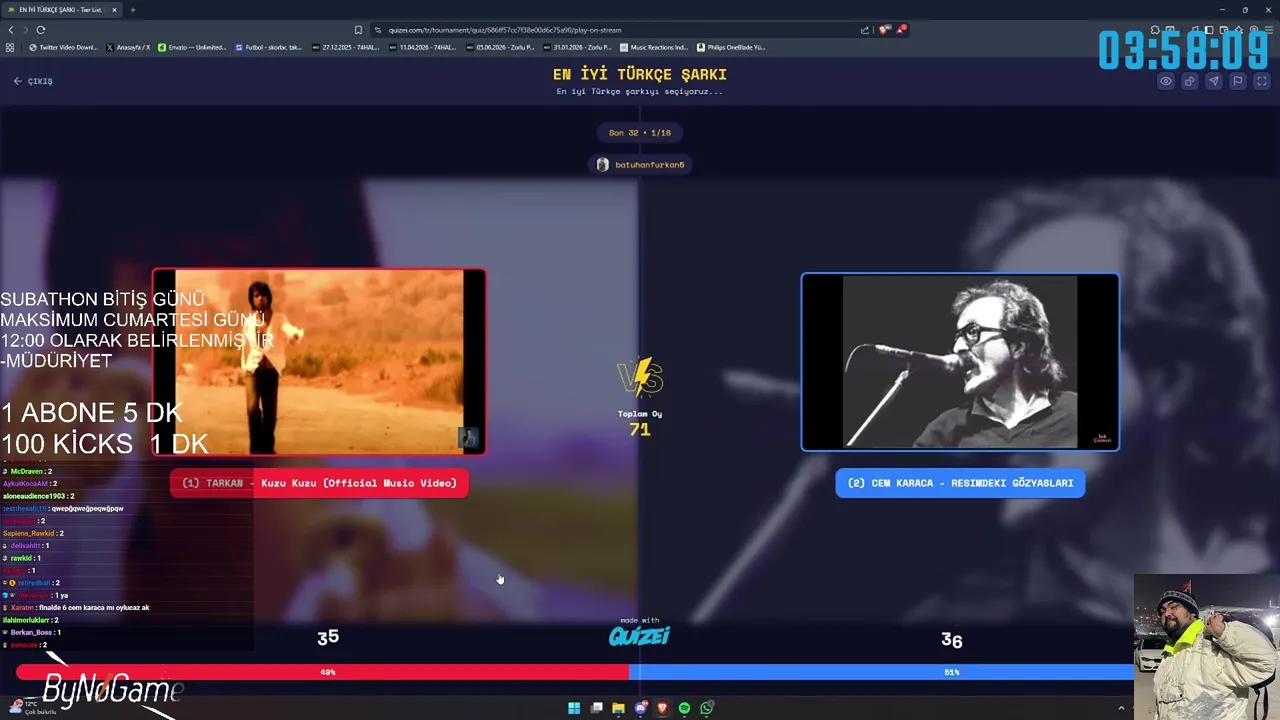
Task: Leave the quiz via ÇIKIŞ back link
Action: 33,81
